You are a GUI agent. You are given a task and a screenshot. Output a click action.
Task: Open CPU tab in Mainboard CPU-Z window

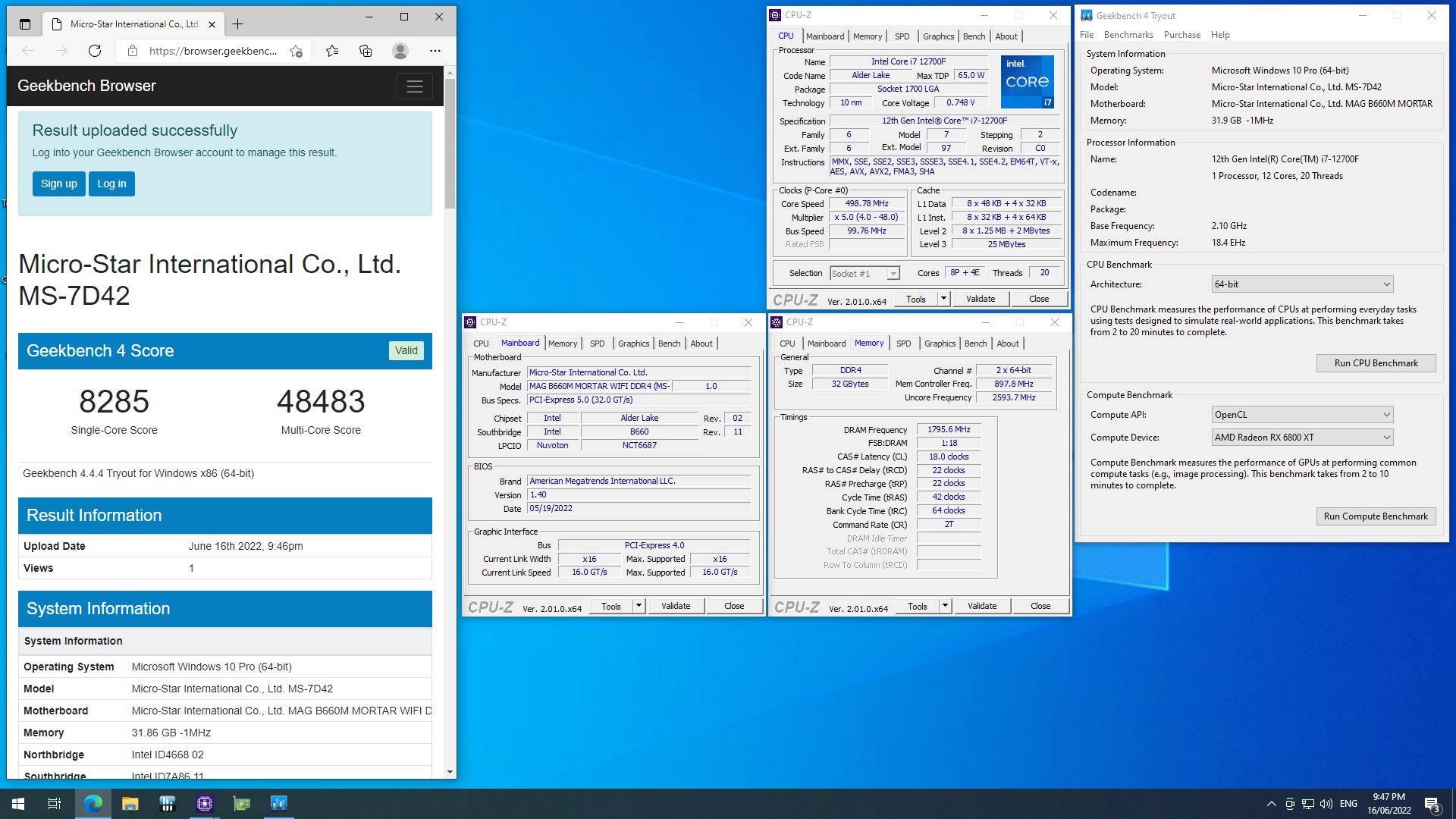point(481,344)
